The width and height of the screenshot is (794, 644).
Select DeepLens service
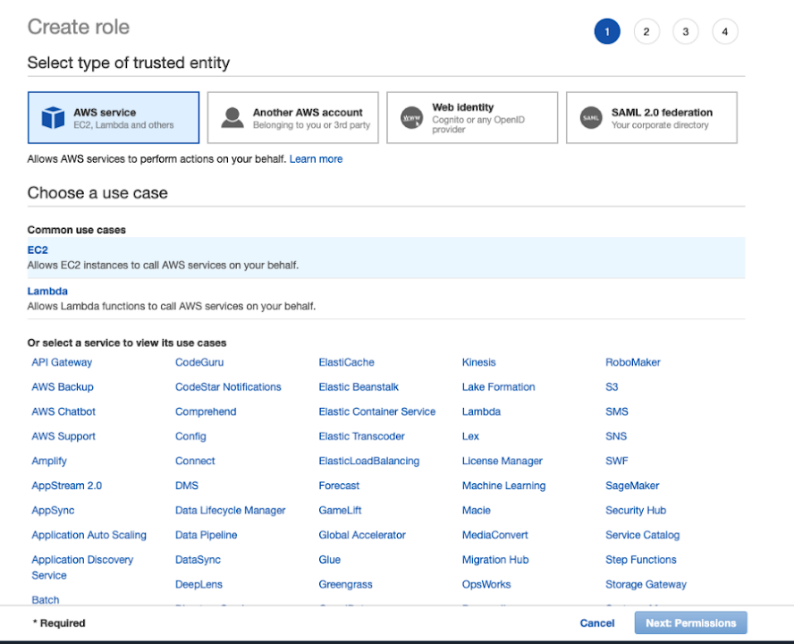[198, 584]
